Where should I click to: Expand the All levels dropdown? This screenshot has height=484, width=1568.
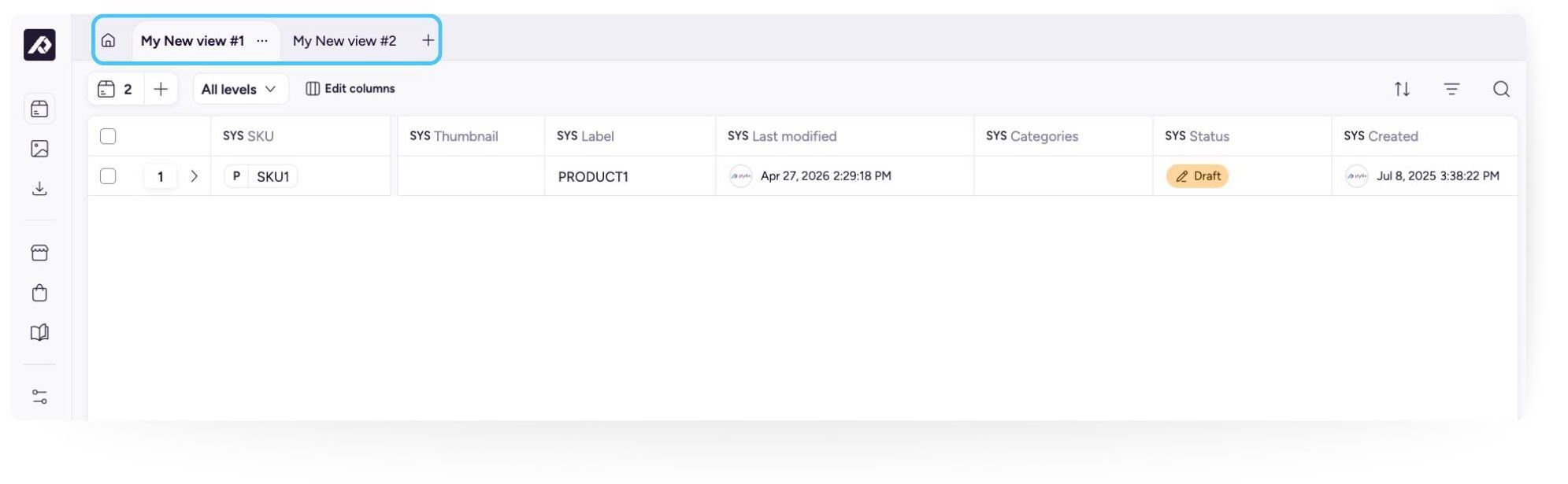(x=240, y=89)
